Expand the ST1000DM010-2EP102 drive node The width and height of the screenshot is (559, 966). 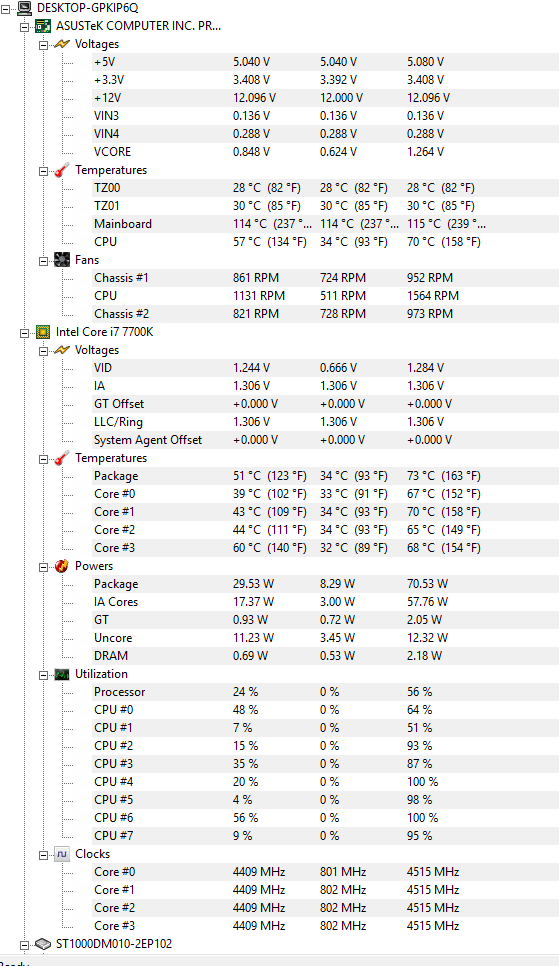click(25, 944)
